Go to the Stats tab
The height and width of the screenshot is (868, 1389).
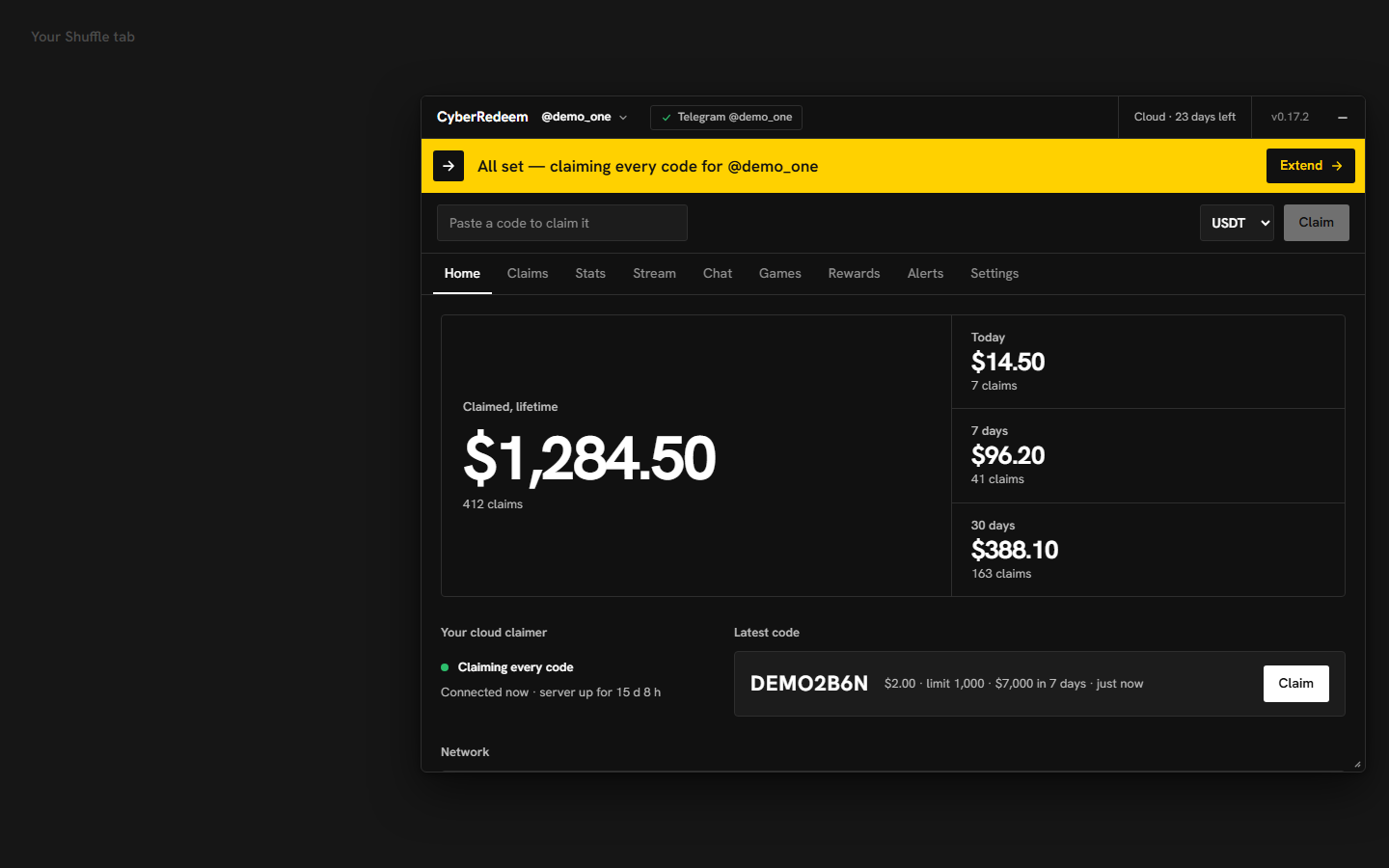(x=590, y=274)
